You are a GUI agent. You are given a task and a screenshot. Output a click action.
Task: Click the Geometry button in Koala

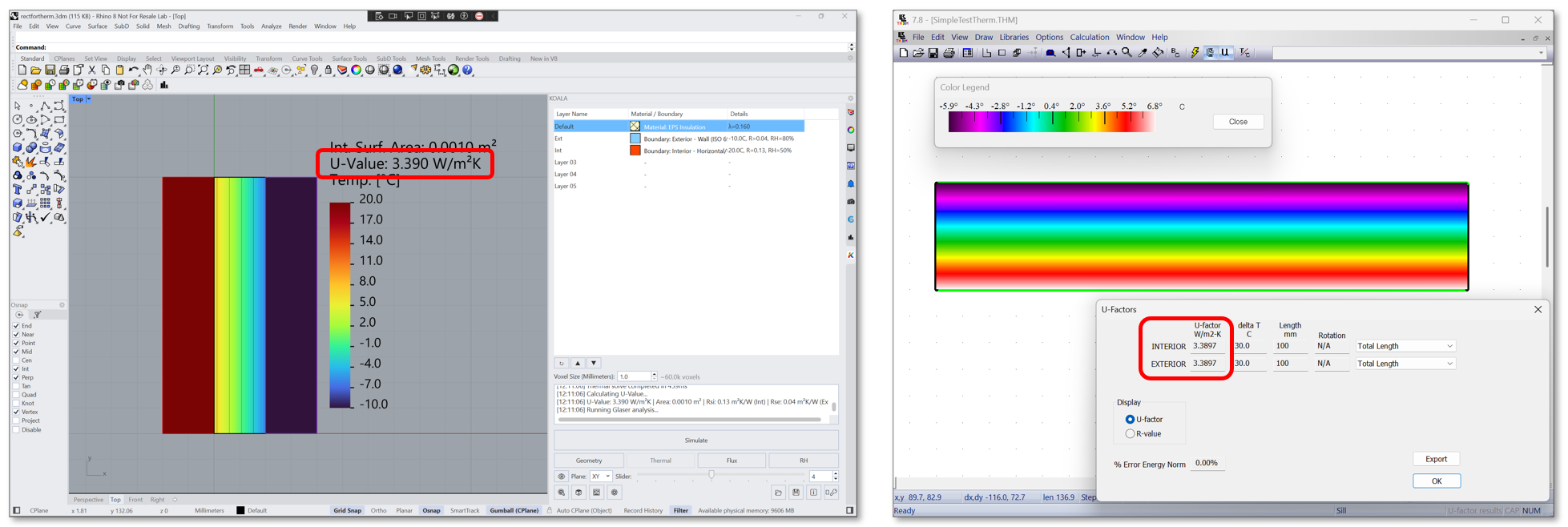pos(589,461)
